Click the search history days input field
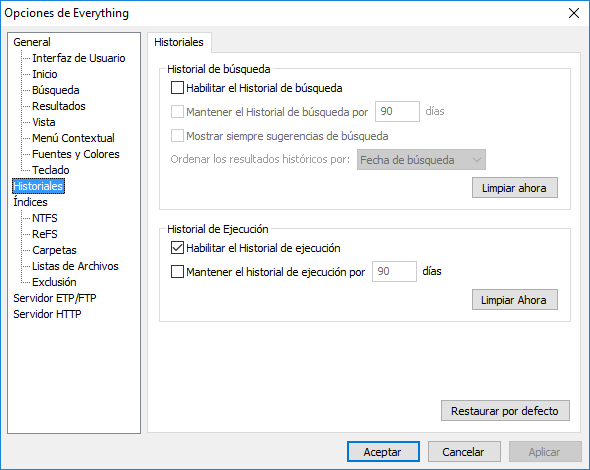590x470 pixels. 397,111
